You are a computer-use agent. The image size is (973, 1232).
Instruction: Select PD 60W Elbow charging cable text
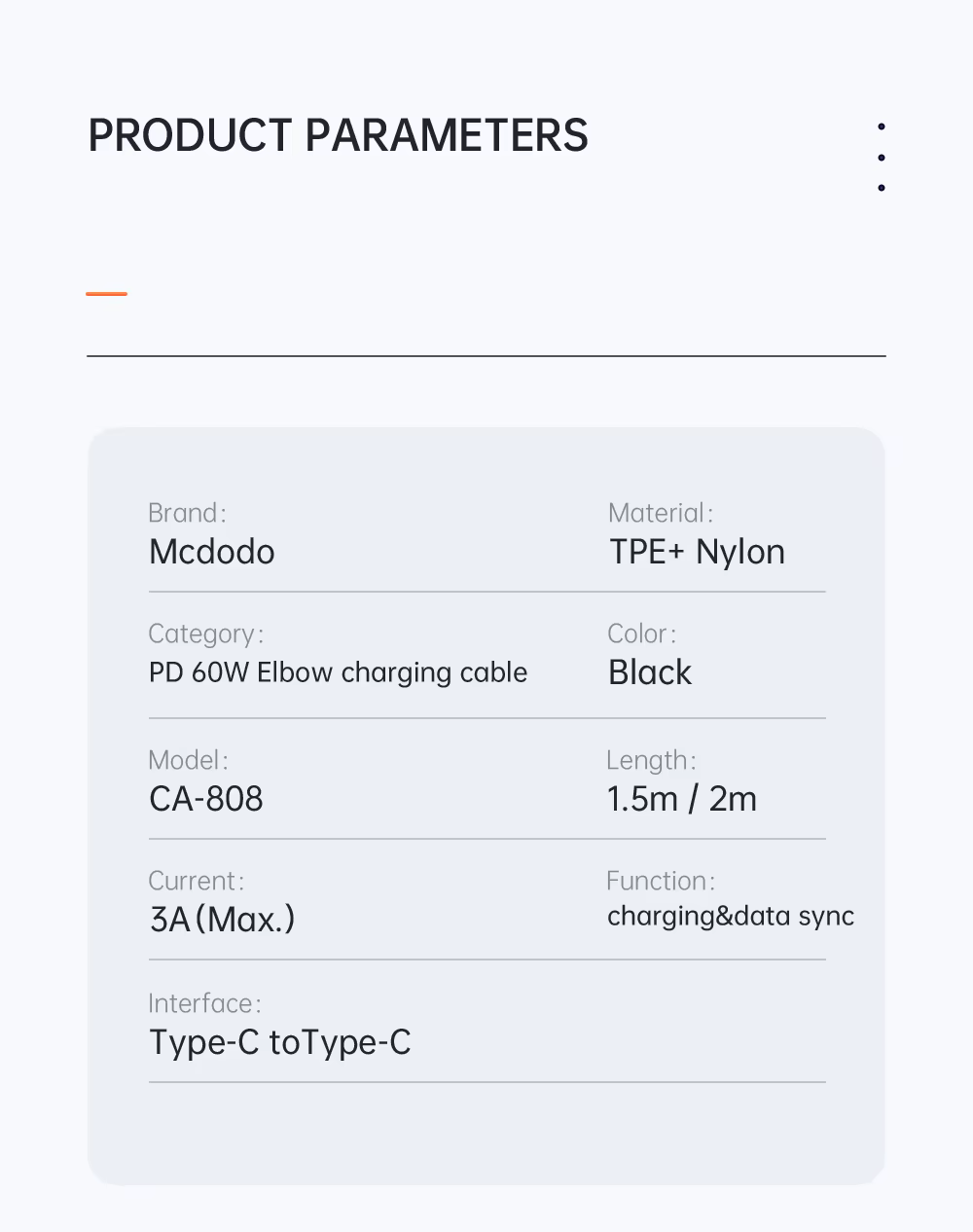tap(338, 672)
